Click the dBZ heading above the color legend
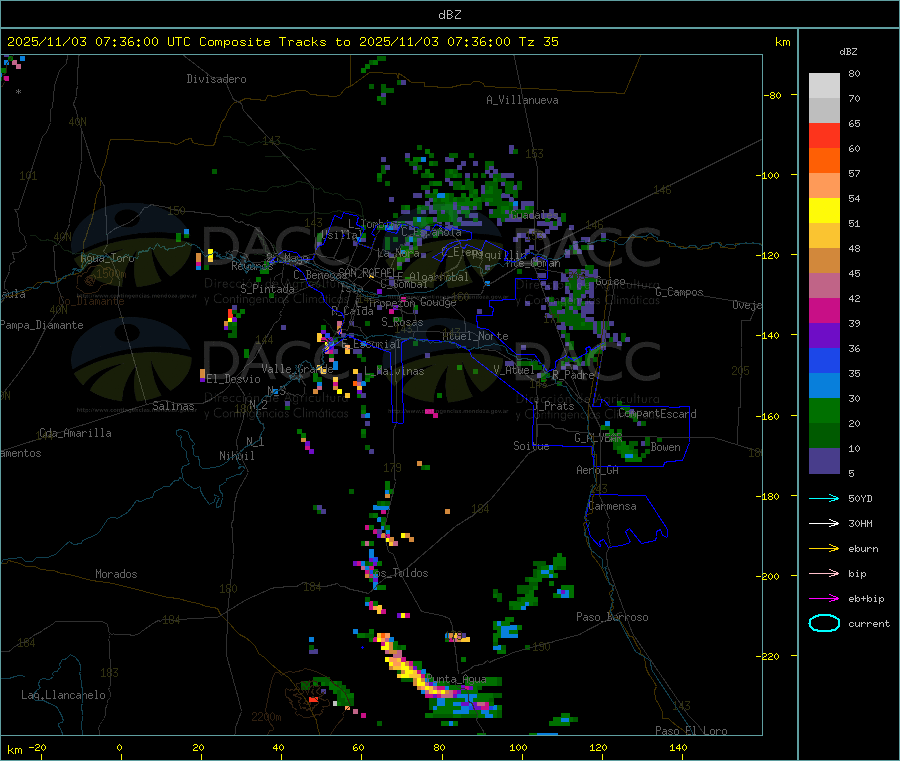 pos(848,52)
